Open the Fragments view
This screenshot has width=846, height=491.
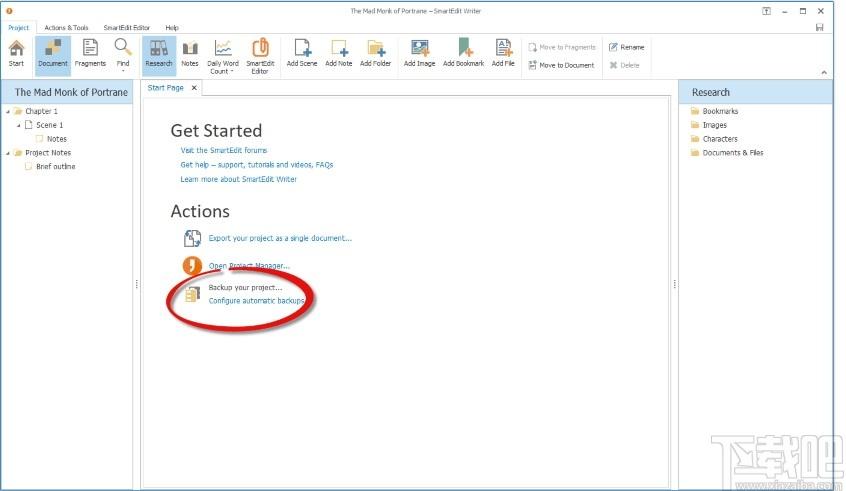[x=90, y=53]
